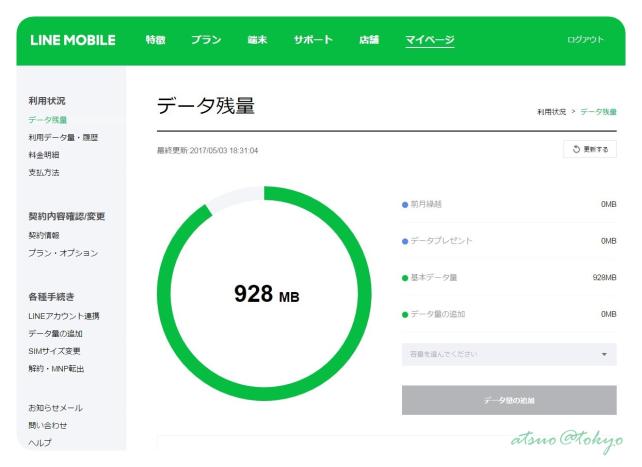The width and height of the screenshot is (642, 467).
Task: Open LINEアカウント連携 in the sidebar
Action: pyautogui.click(x=64, y=316)
